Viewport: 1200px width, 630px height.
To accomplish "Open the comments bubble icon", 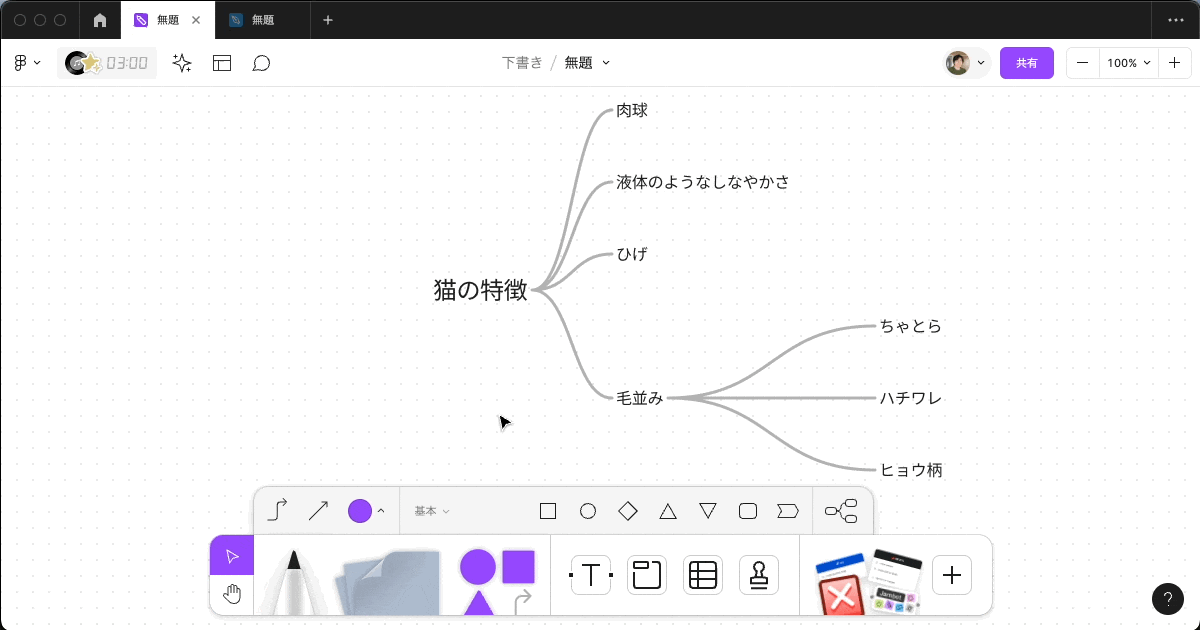I will point(261,62).
